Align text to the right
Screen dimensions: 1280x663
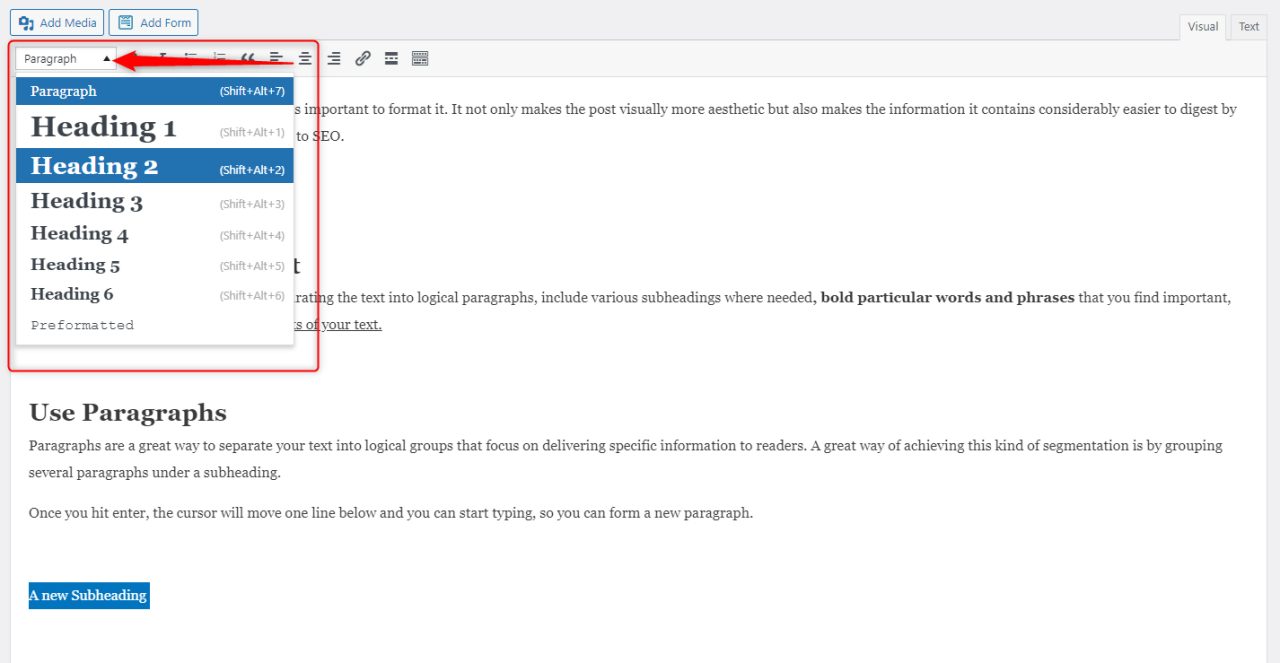coord(333,58)
